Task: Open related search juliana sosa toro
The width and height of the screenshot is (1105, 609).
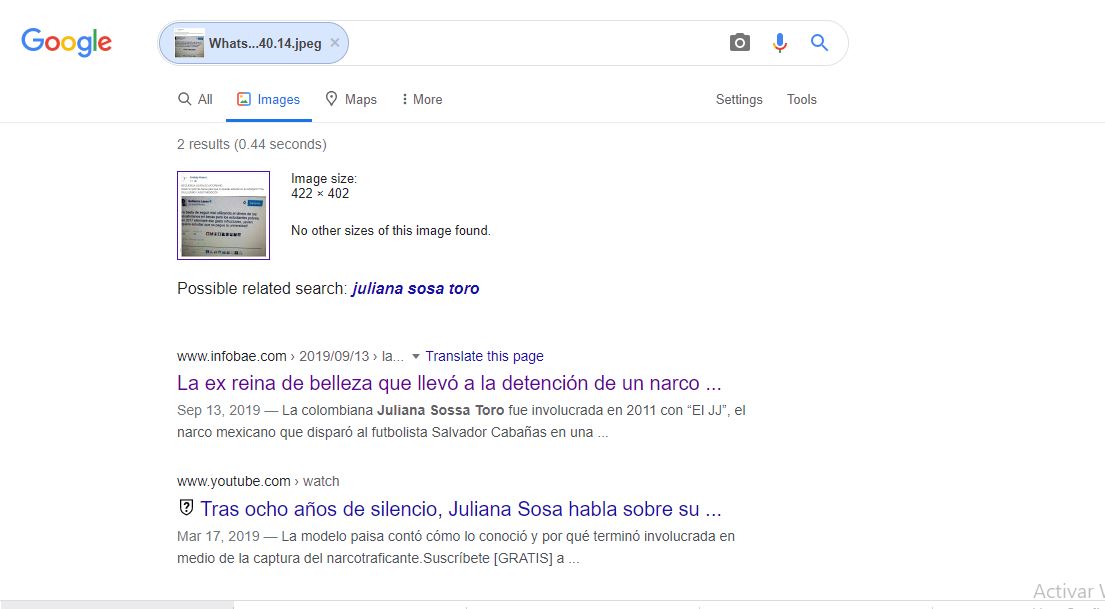Action: click(415, 289)
